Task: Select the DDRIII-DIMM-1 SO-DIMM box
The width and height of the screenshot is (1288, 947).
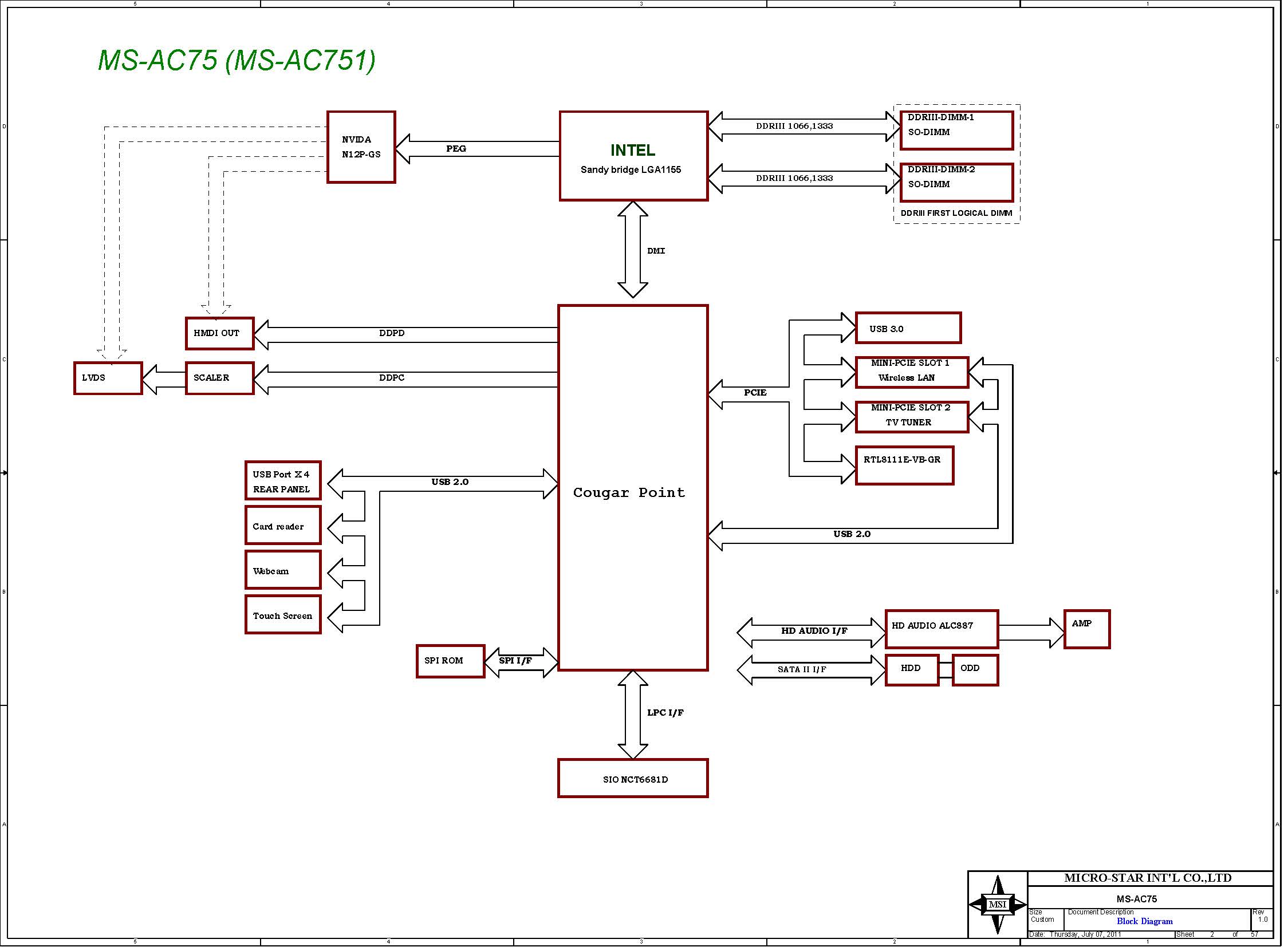Action: click(x=956, y=130)
